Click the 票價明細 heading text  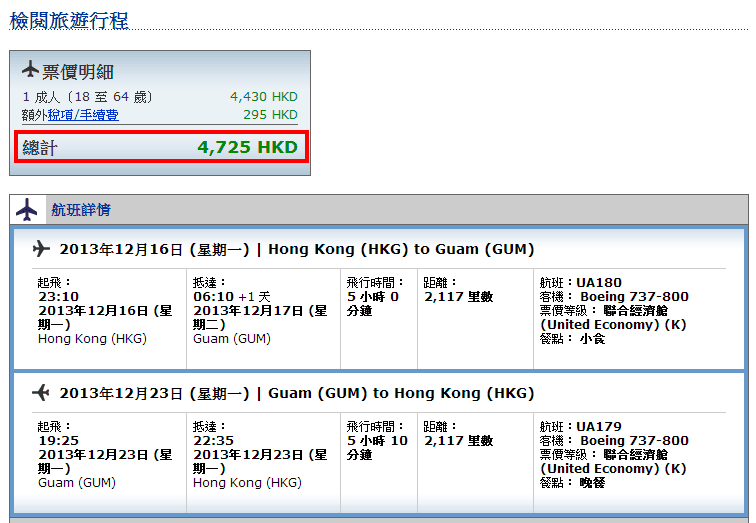[78, 72]
